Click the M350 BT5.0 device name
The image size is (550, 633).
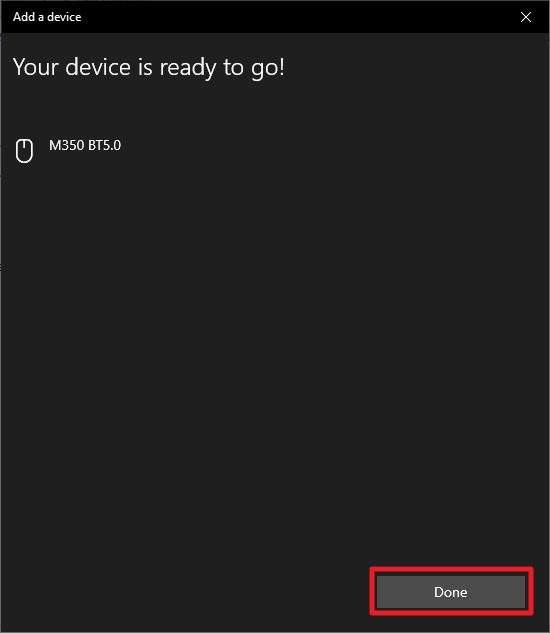pyautogui.click(x=85, y=145)
